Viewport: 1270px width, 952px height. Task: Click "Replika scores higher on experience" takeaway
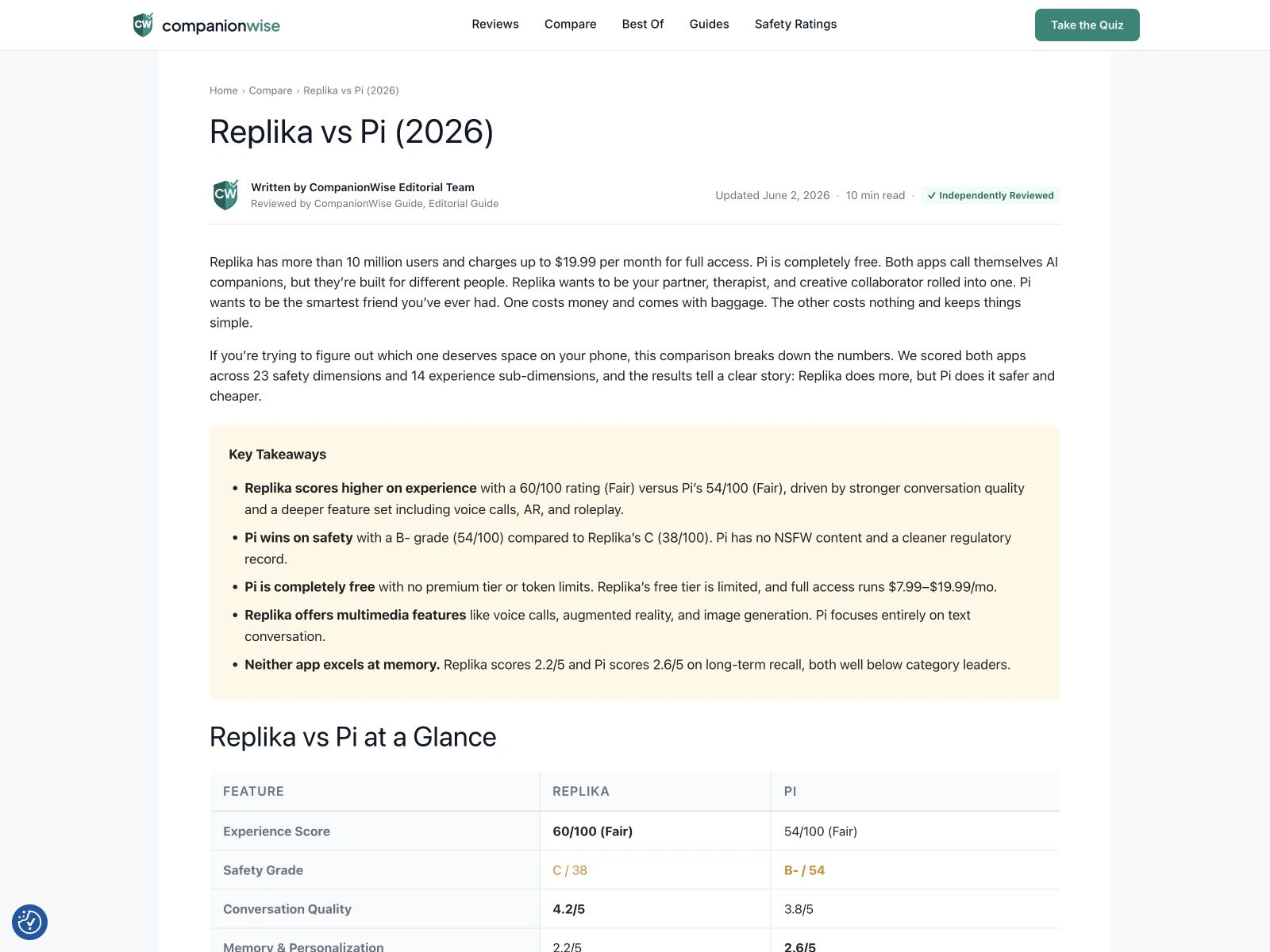[x=360, y=488]
